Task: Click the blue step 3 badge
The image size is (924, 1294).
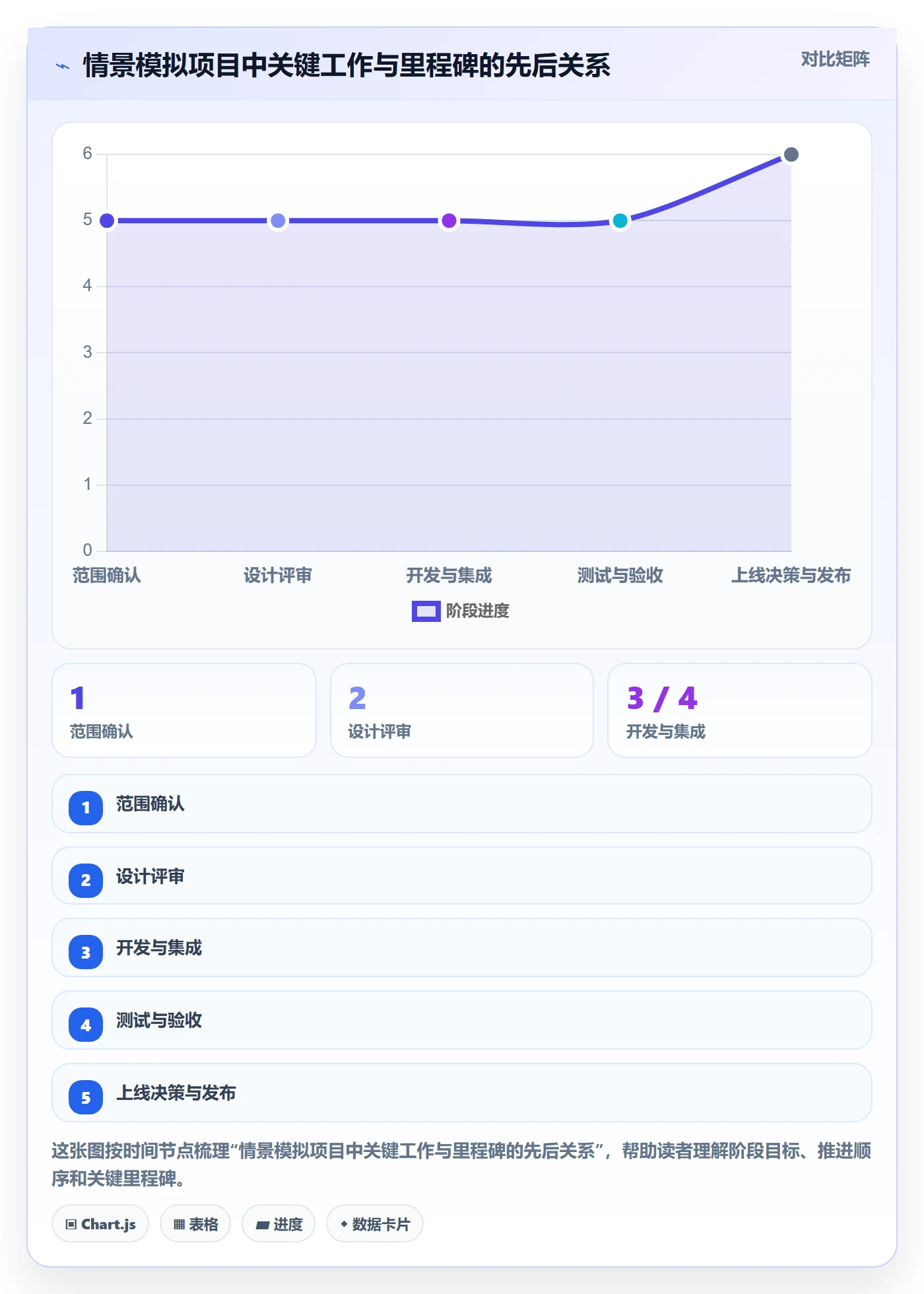Action: [86, 952]
